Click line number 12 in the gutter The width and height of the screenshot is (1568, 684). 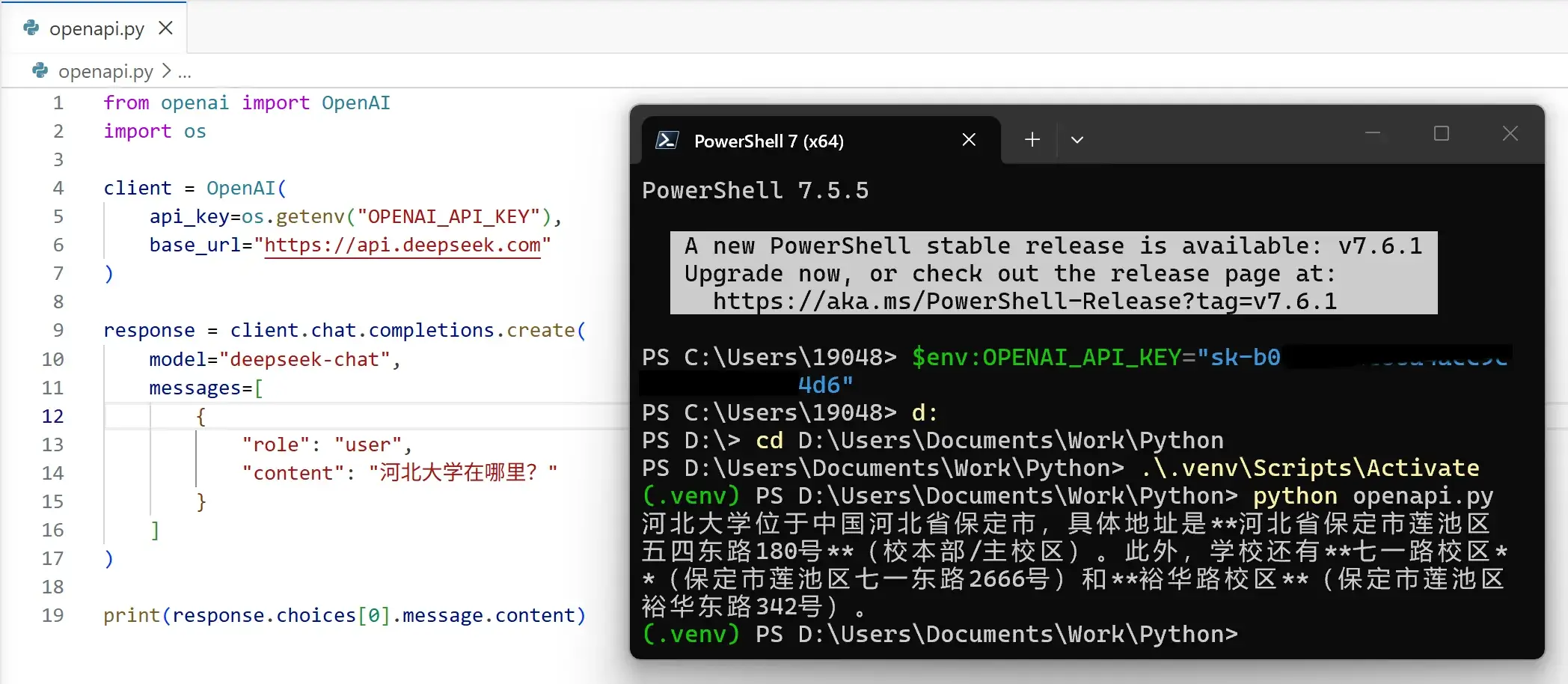pos(52,416)
